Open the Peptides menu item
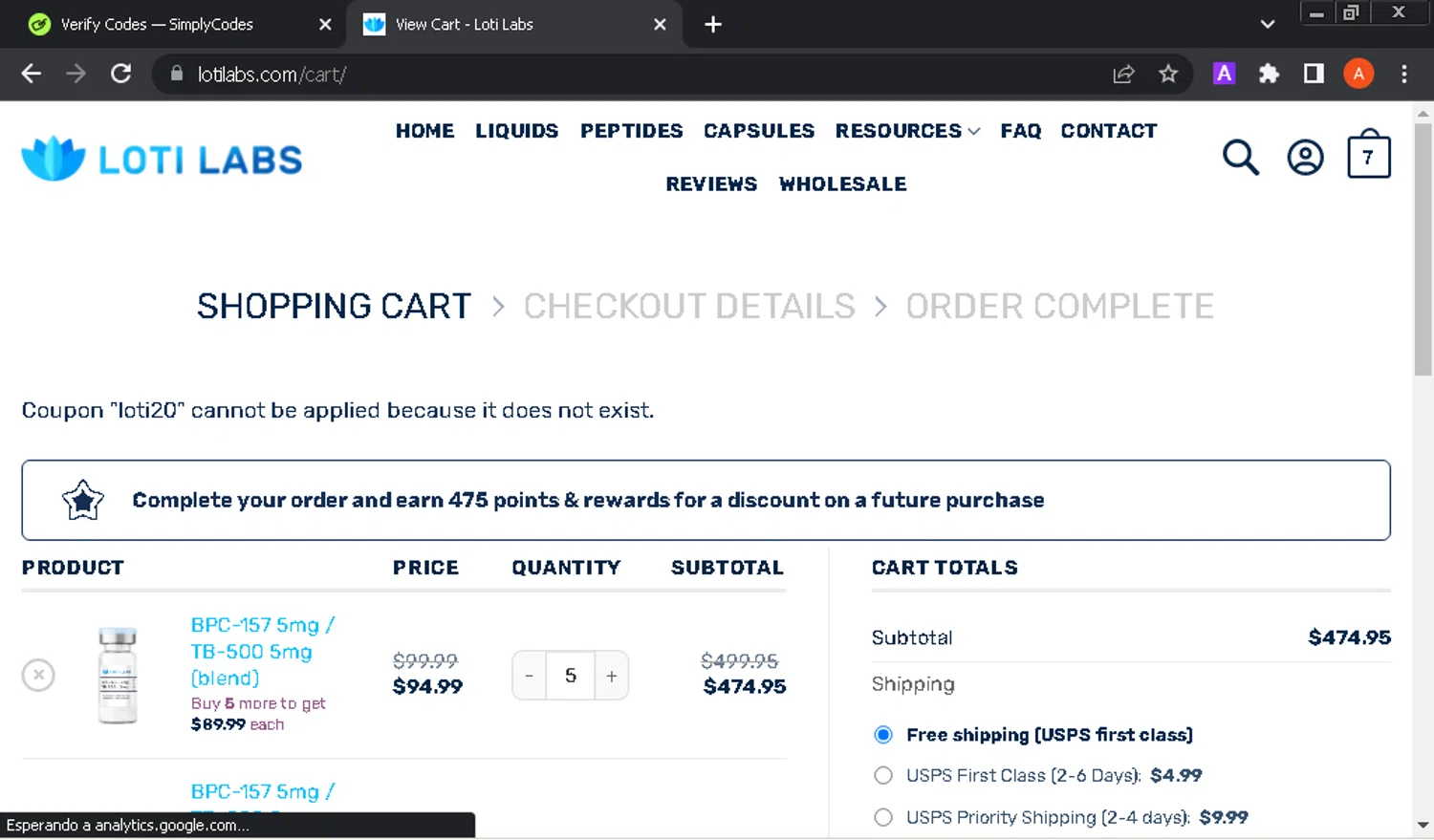 coord(631,131)
